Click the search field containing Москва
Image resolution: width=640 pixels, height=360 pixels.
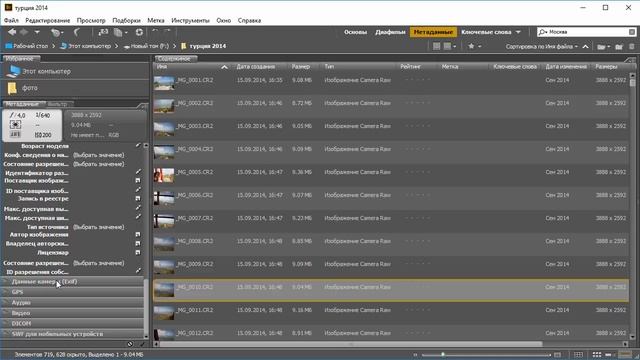[x=586, y=32]
